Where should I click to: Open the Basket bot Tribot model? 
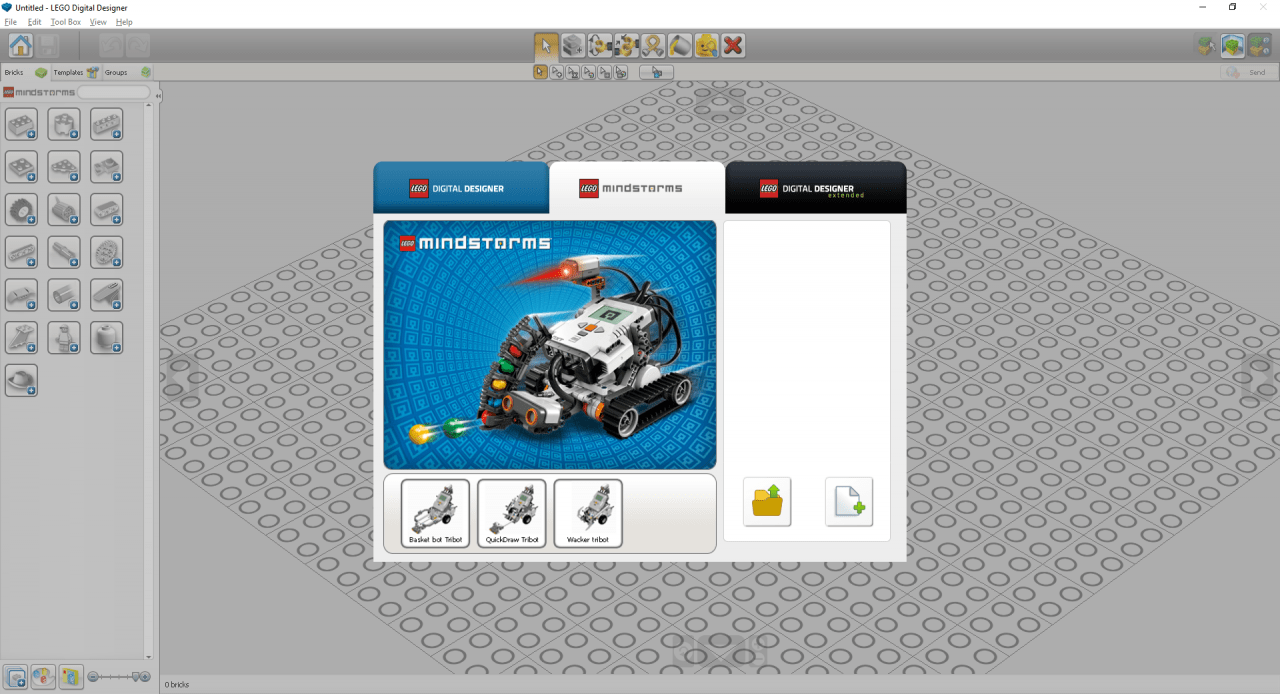[x=435, y=513]
